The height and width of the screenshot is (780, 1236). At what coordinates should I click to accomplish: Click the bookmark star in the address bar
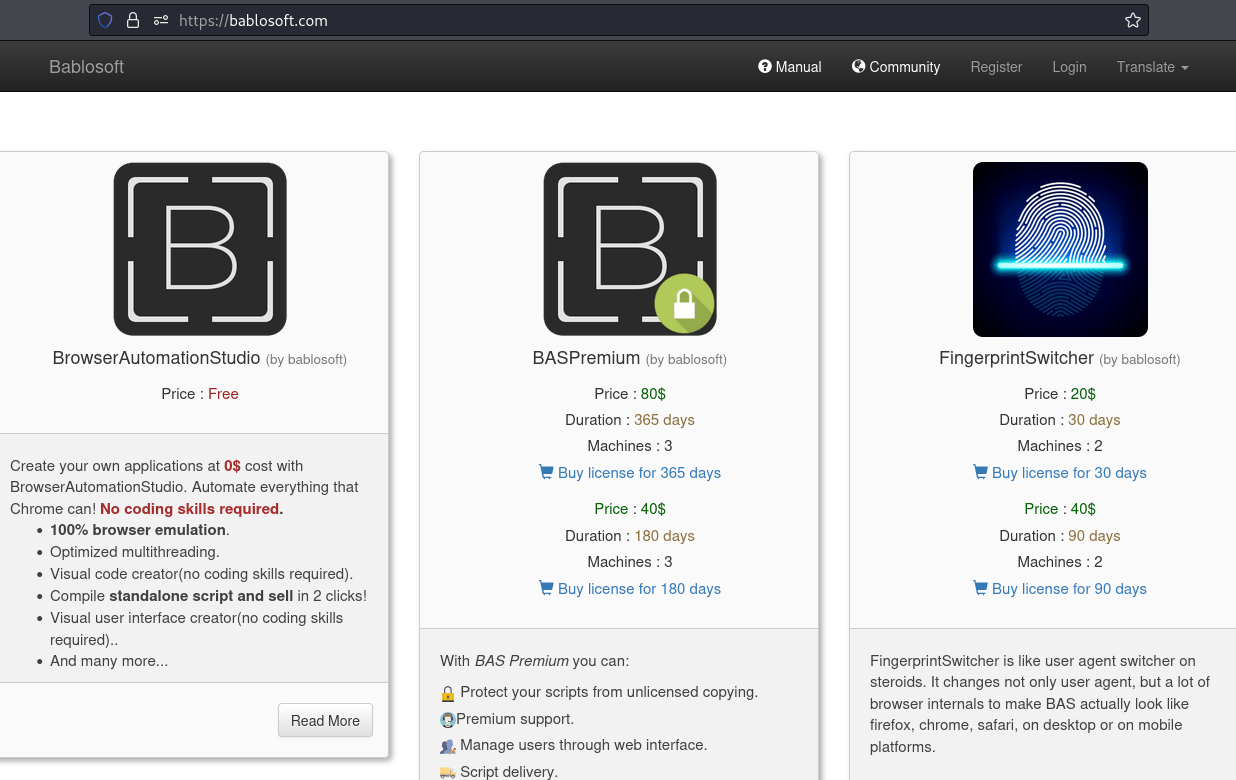[x=1133, y=20]
